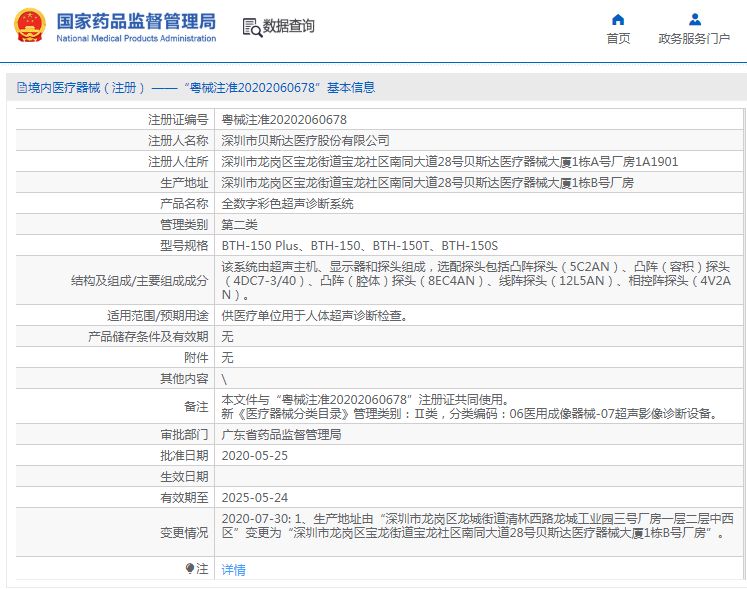Select product name 全数字彩色超声诊断系统
This screenshot has height=590, width=747.
click(287, 203)
